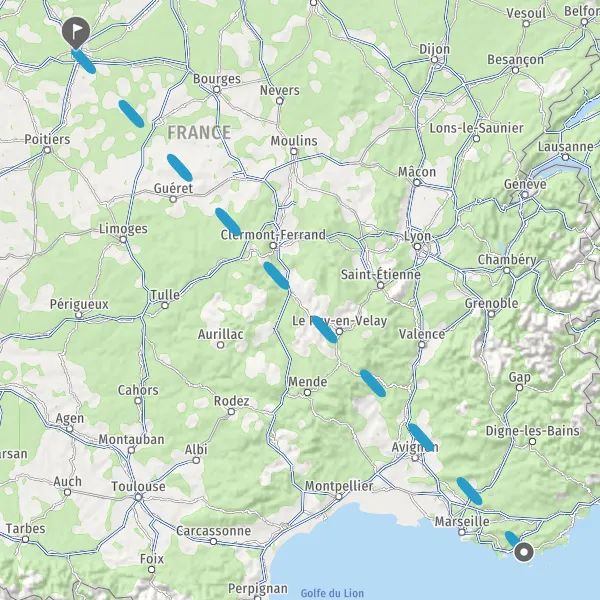Click the Montpellier city dot
600x600 pixels.
coord(339,497)
